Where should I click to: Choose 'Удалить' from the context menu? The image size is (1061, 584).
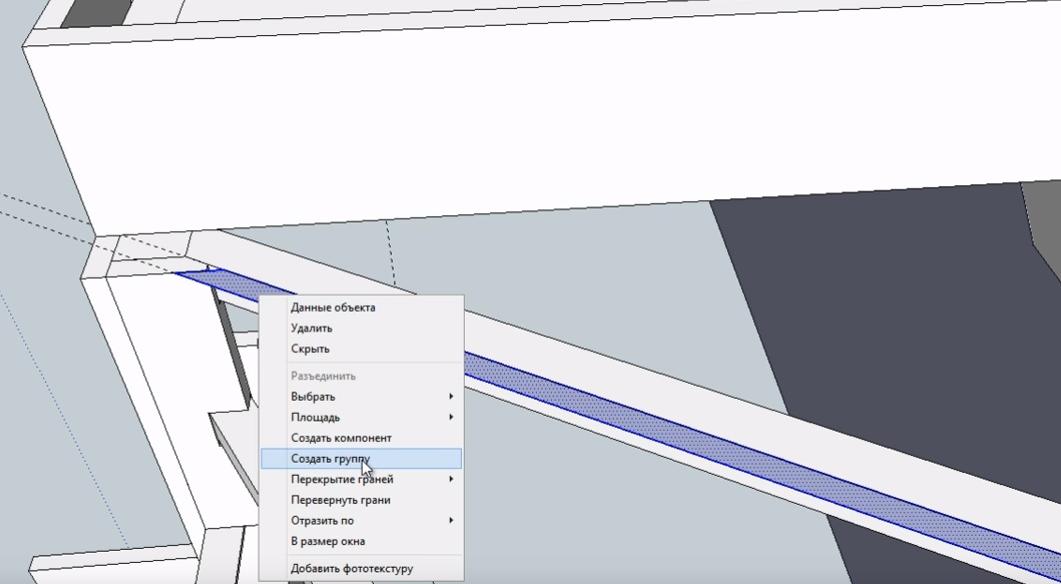click(x=311, y=328)
